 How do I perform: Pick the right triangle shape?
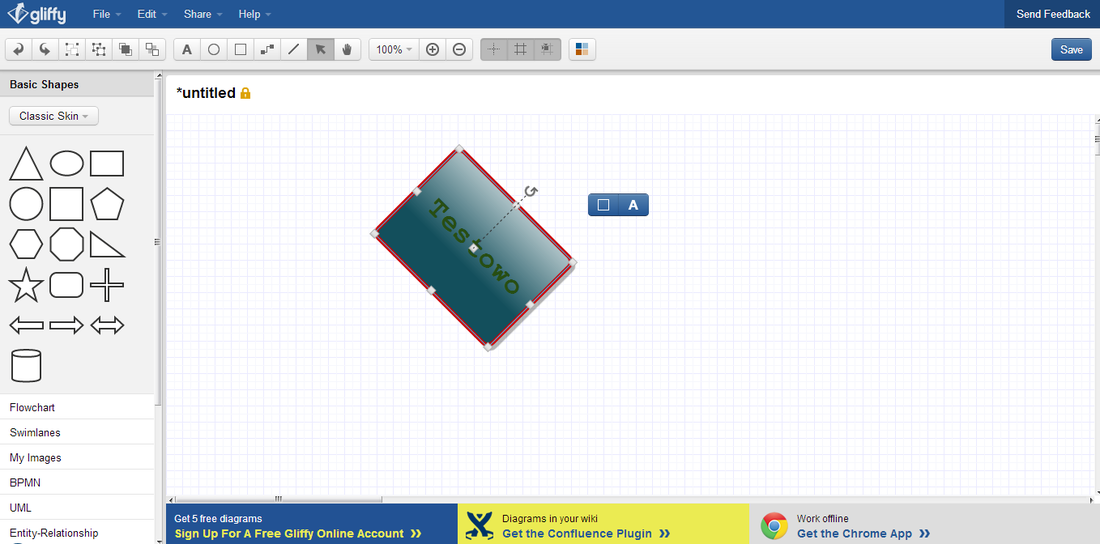[107, 244]
